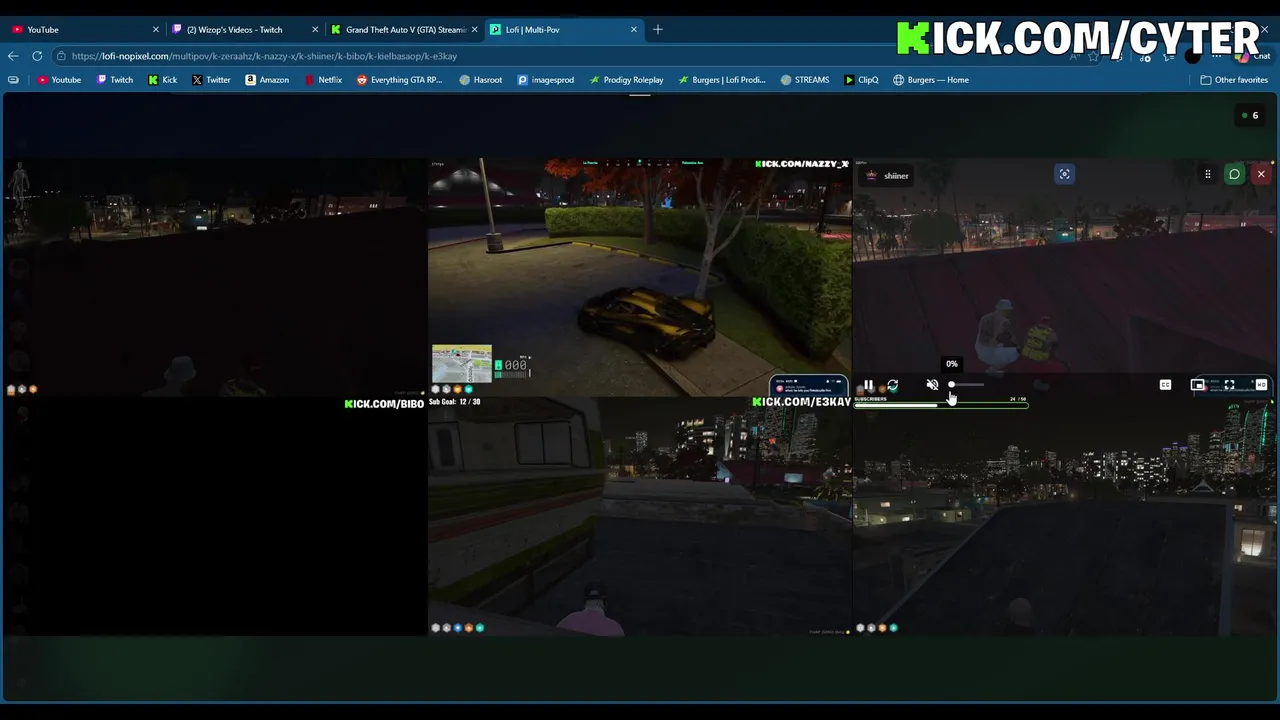This screenshot has height=720, width=1280.
Task: Open the Netflix bookmark
Action: pos(323,80)
